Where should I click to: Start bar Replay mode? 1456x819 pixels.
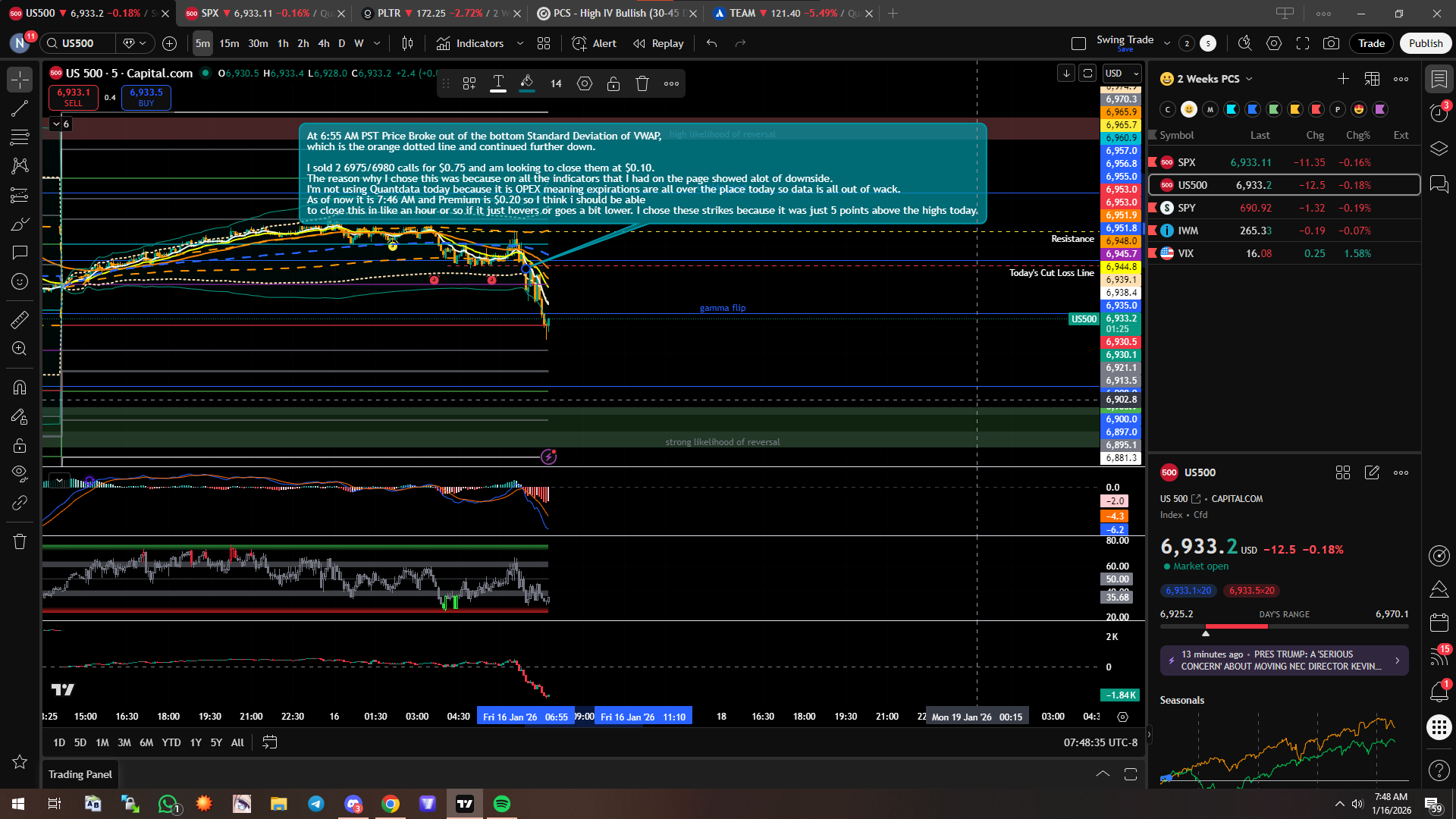(658, 43)
